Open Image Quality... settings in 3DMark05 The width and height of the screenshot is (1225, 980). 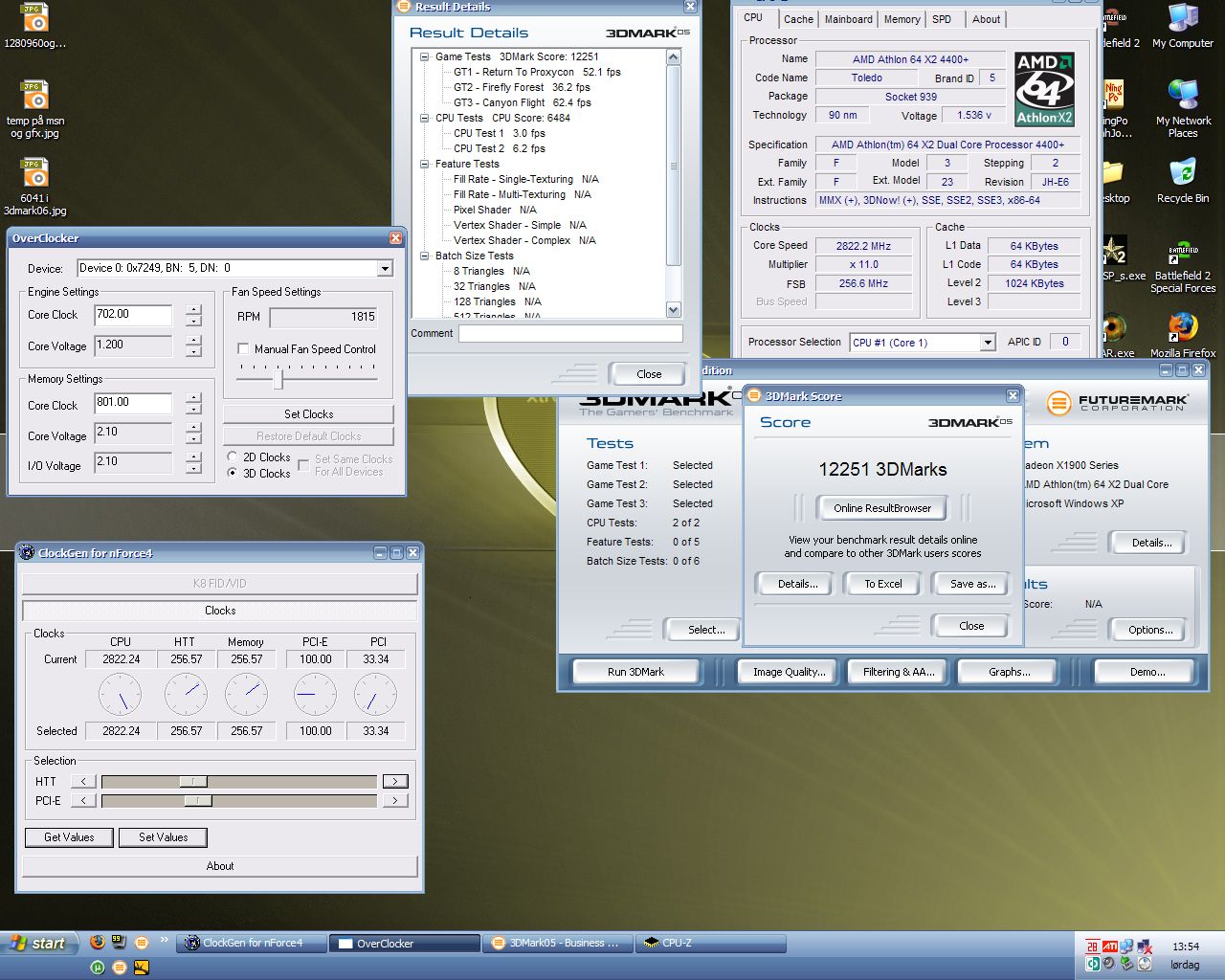pyautogui.click(x=789, y=672)
